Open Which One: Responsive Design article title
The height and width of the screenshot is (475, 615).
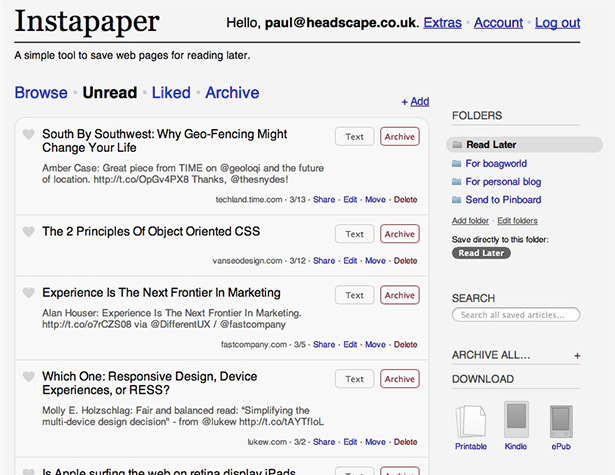149,383
